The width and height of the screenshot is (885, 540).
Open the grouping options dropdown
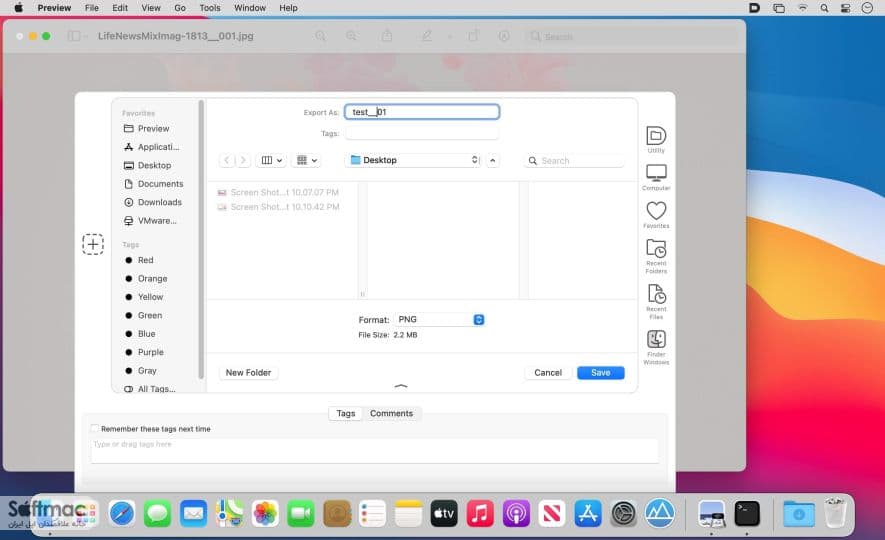coord(306,160)
